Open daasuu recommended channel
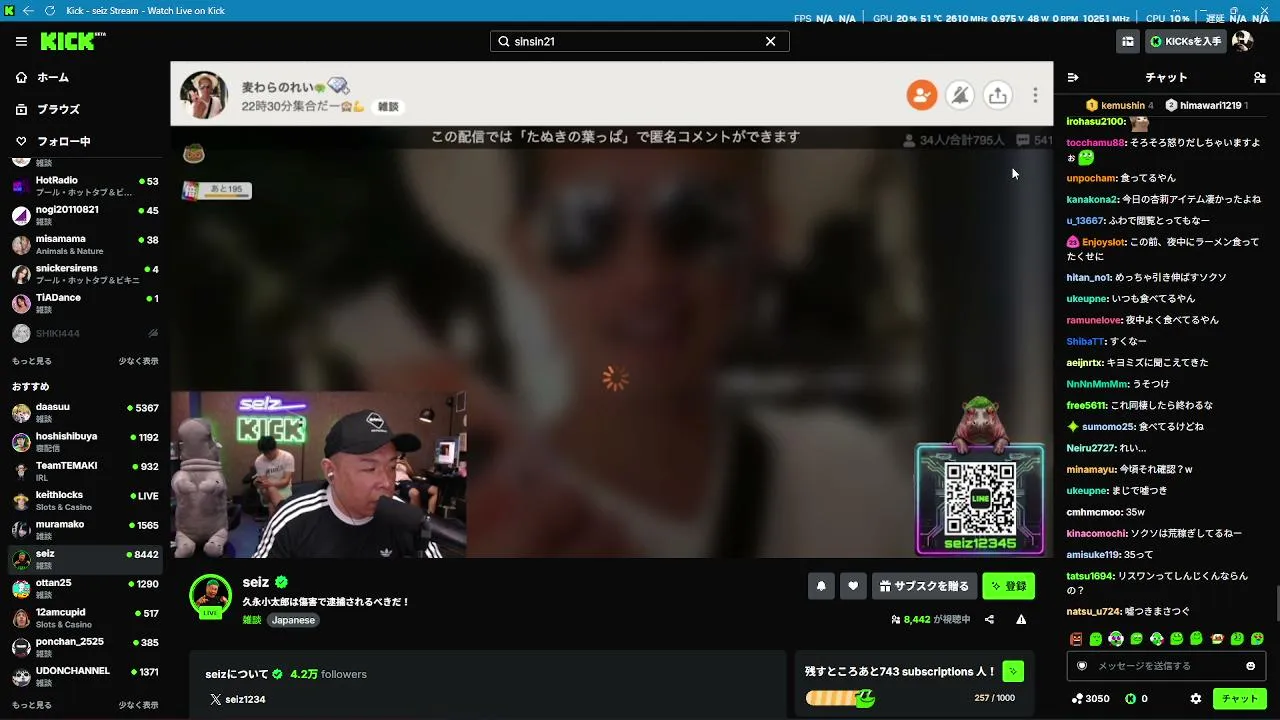1280x720 pixels. click(86, 412)
